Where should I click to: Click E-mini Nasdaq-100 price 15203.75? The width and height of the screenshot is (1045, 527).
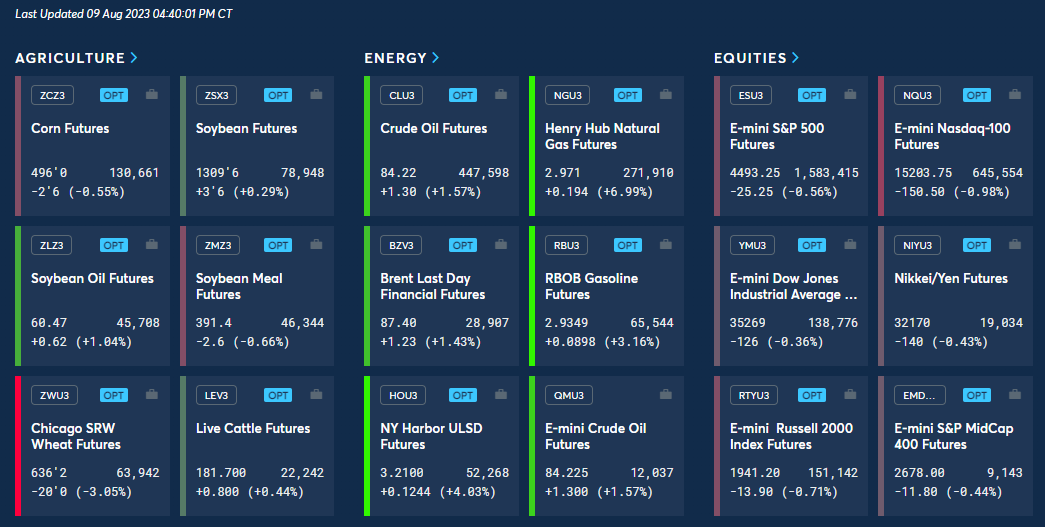coord(923,173)
